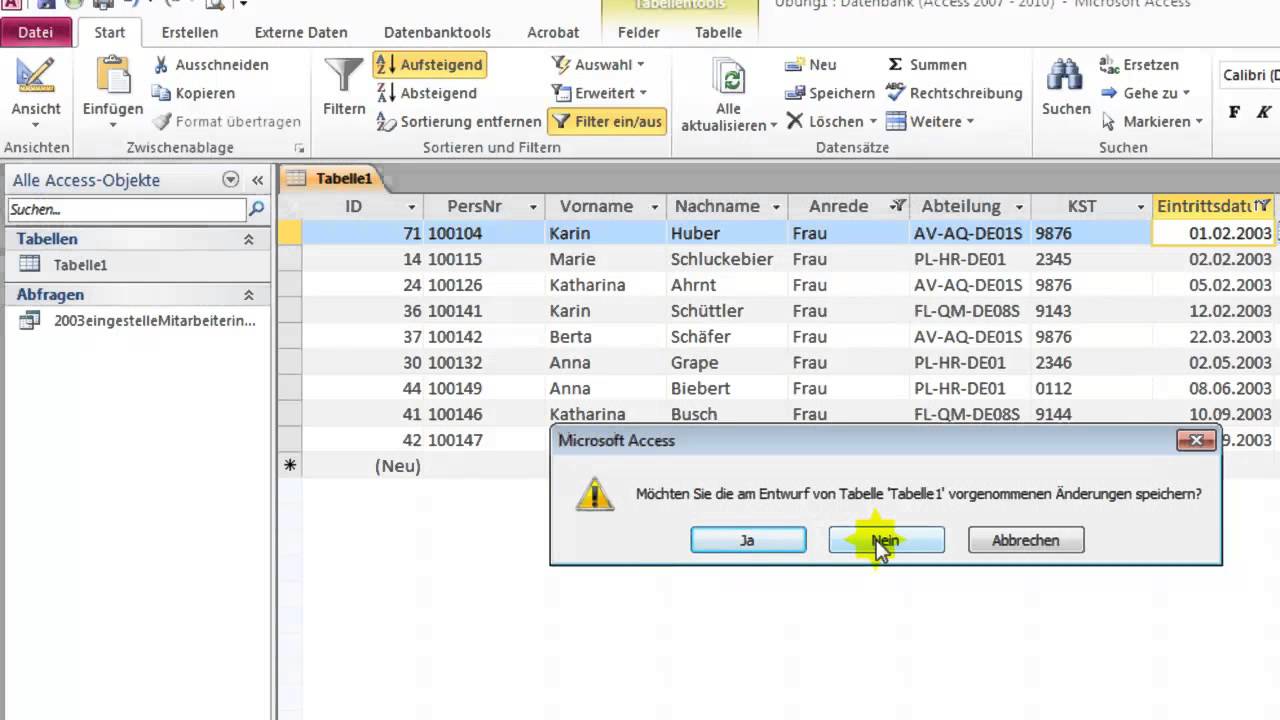This screenshot has height=720, width=1280.
Task: Click Format übertragen painter
Action: 226,121
